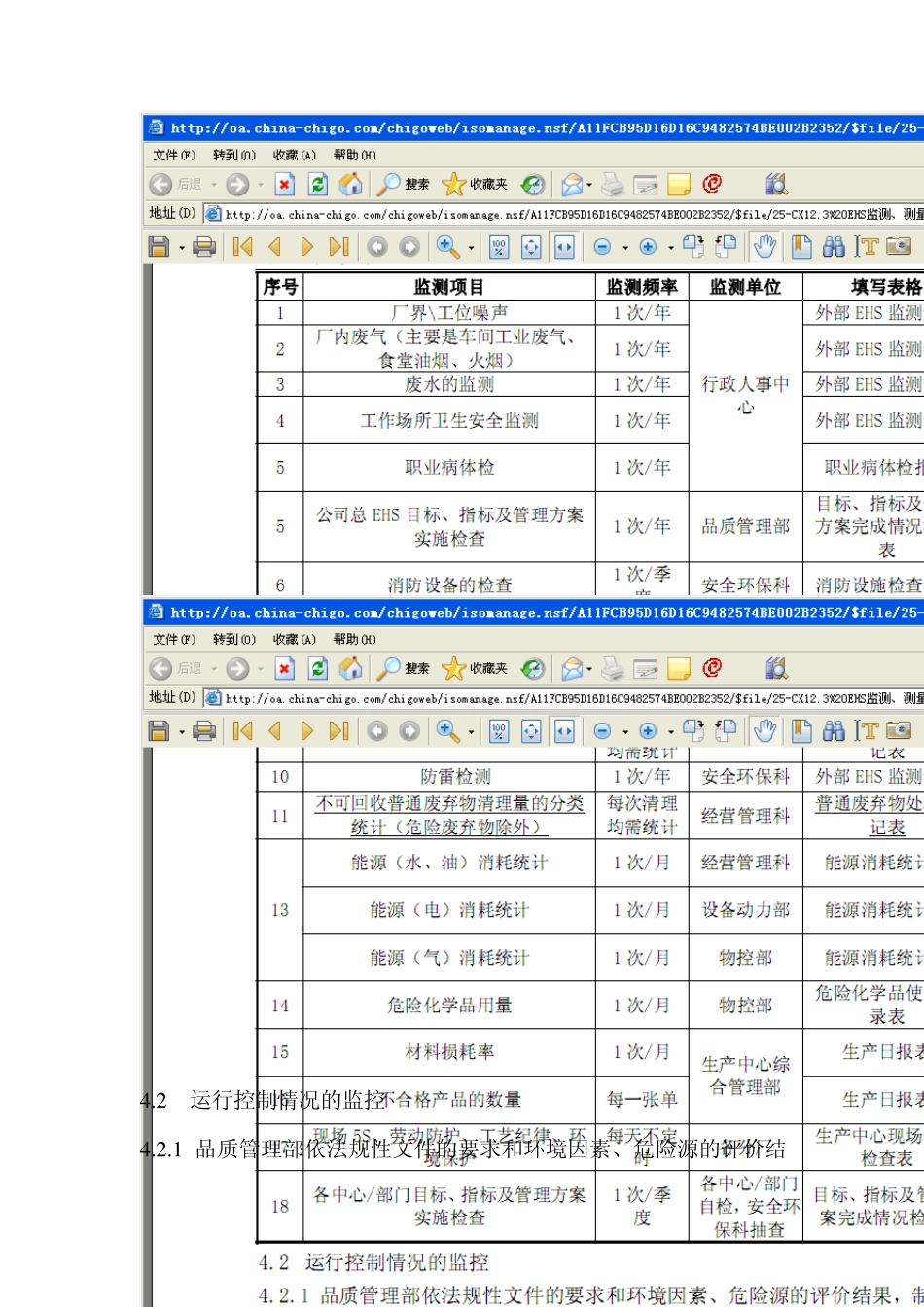The height and width of the screenshot is (1307, 924).
Task: Open binoculars search in the upper PDF toolbar
Action: point(834,247)
